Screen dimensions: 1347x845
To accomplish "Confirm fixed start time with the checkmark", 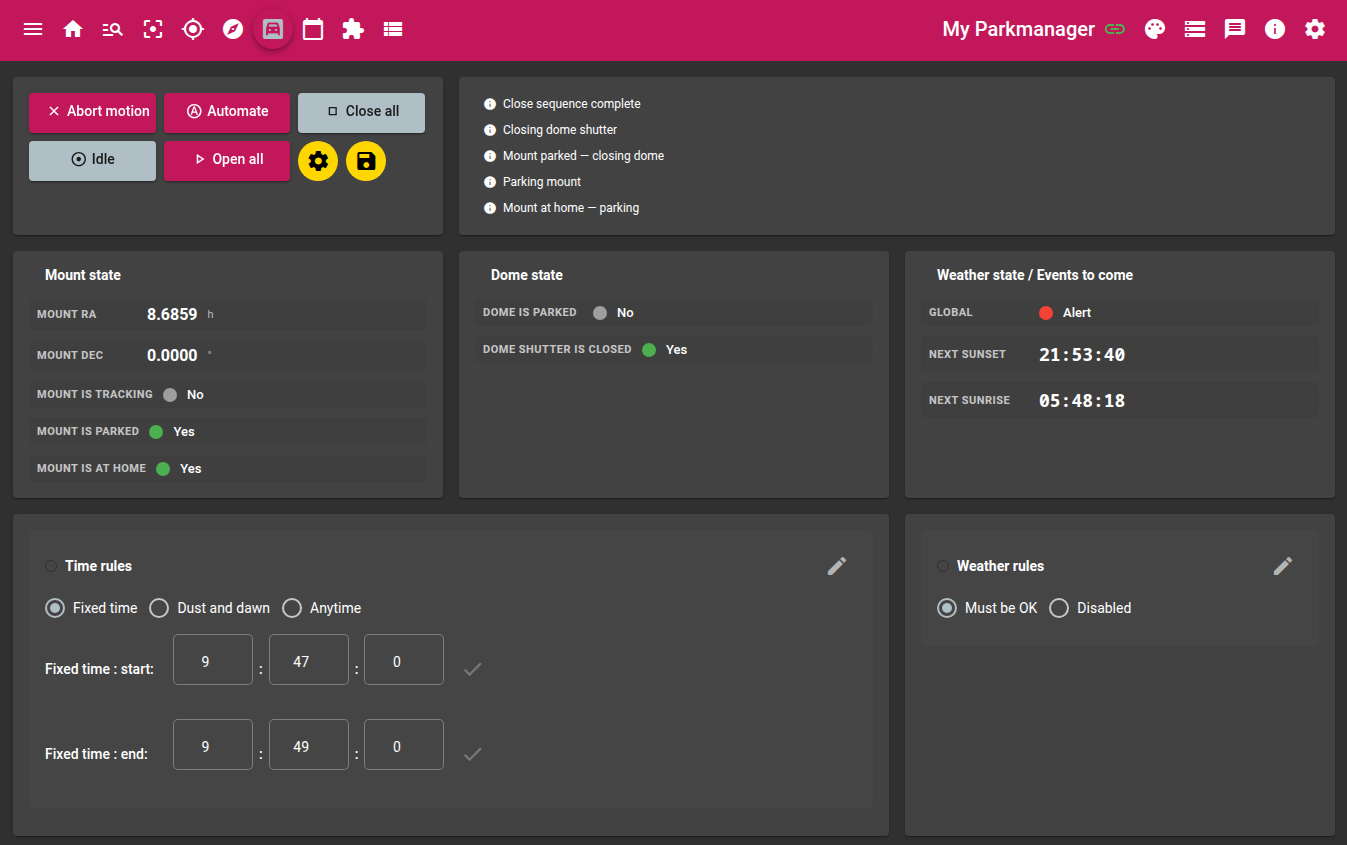I will click(x=473, y=669).
